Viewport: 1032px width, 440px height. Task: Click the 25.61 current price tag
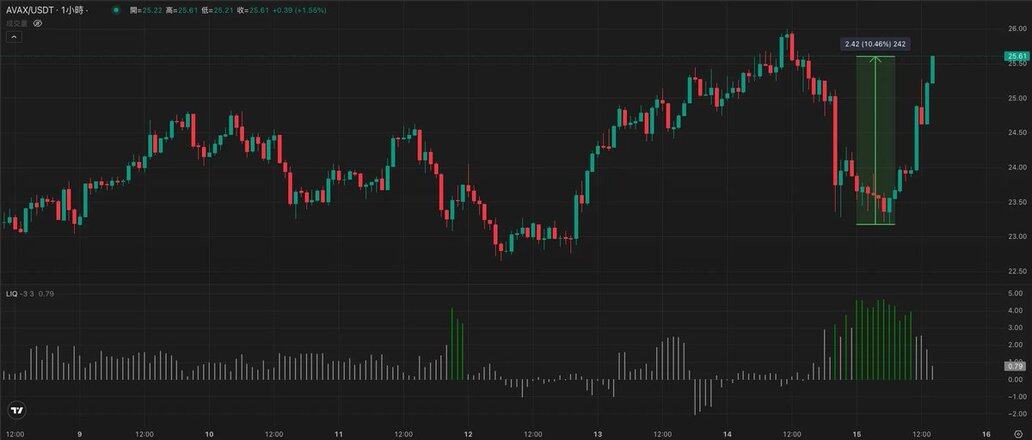[x=1015, y=57]
